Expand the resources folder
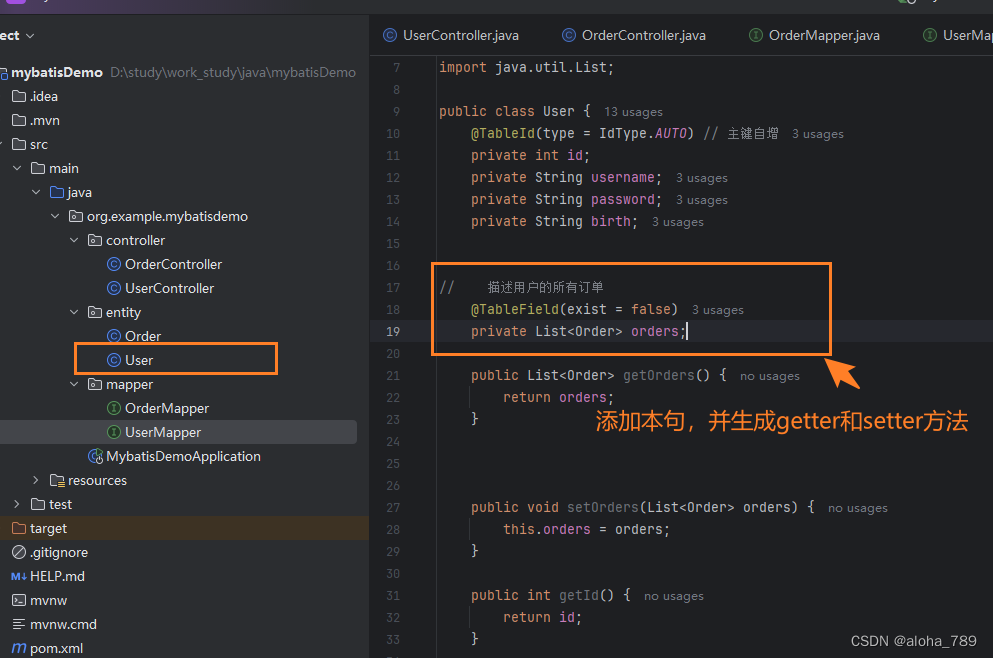 click(36, 481)
